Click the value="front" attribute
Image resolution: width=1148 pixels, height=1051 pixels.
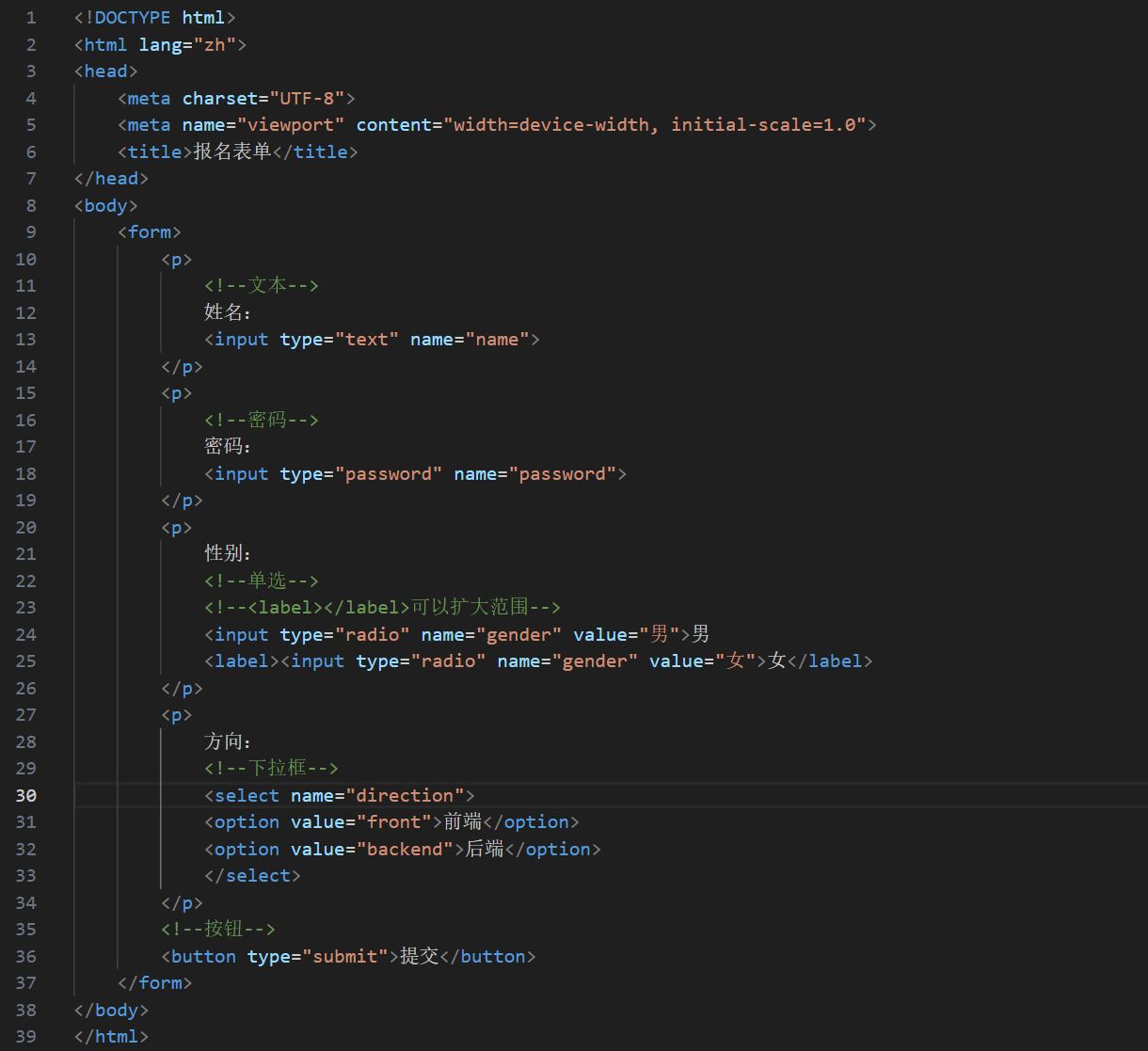[x=361, y=821]
